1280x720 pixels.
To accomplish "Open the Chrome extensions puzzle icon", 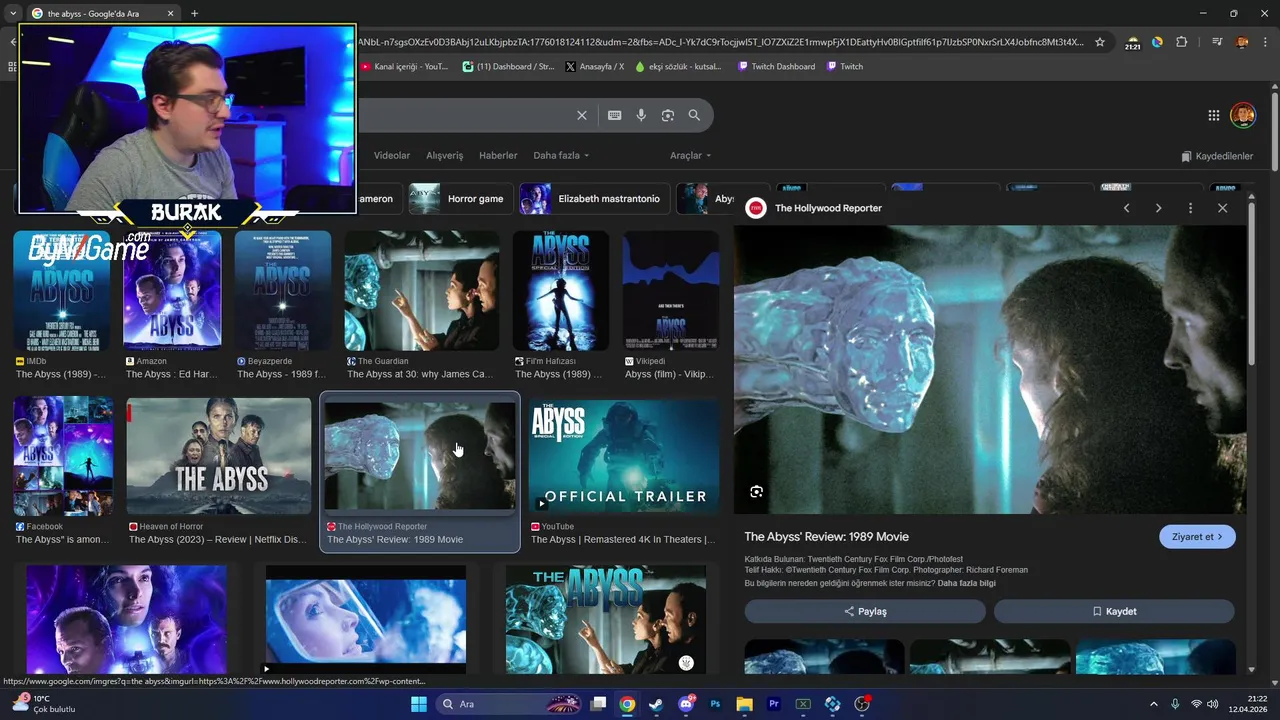I will coord(1182,42).
